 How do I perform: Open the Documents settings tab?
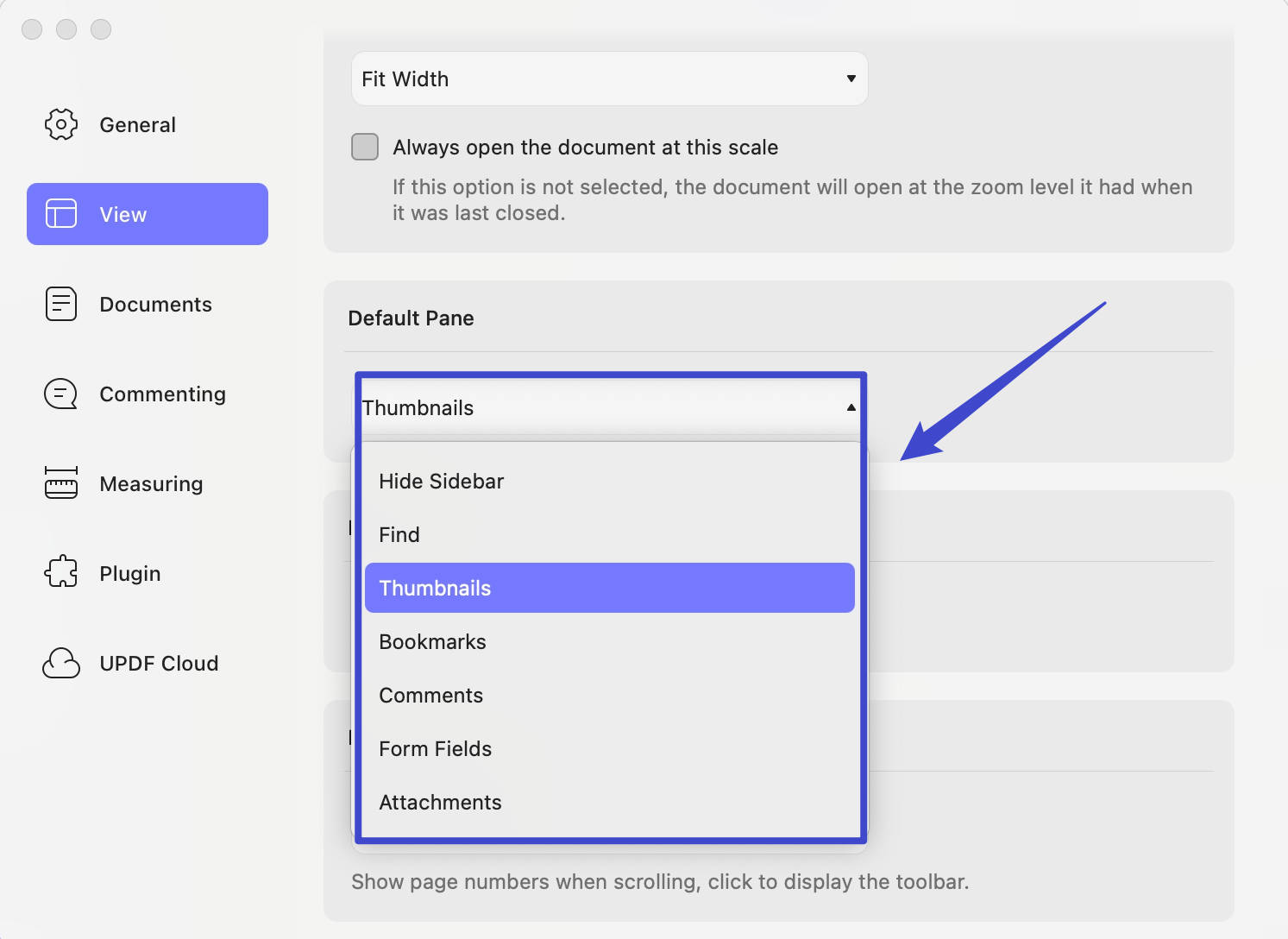[x=148, y=304]
